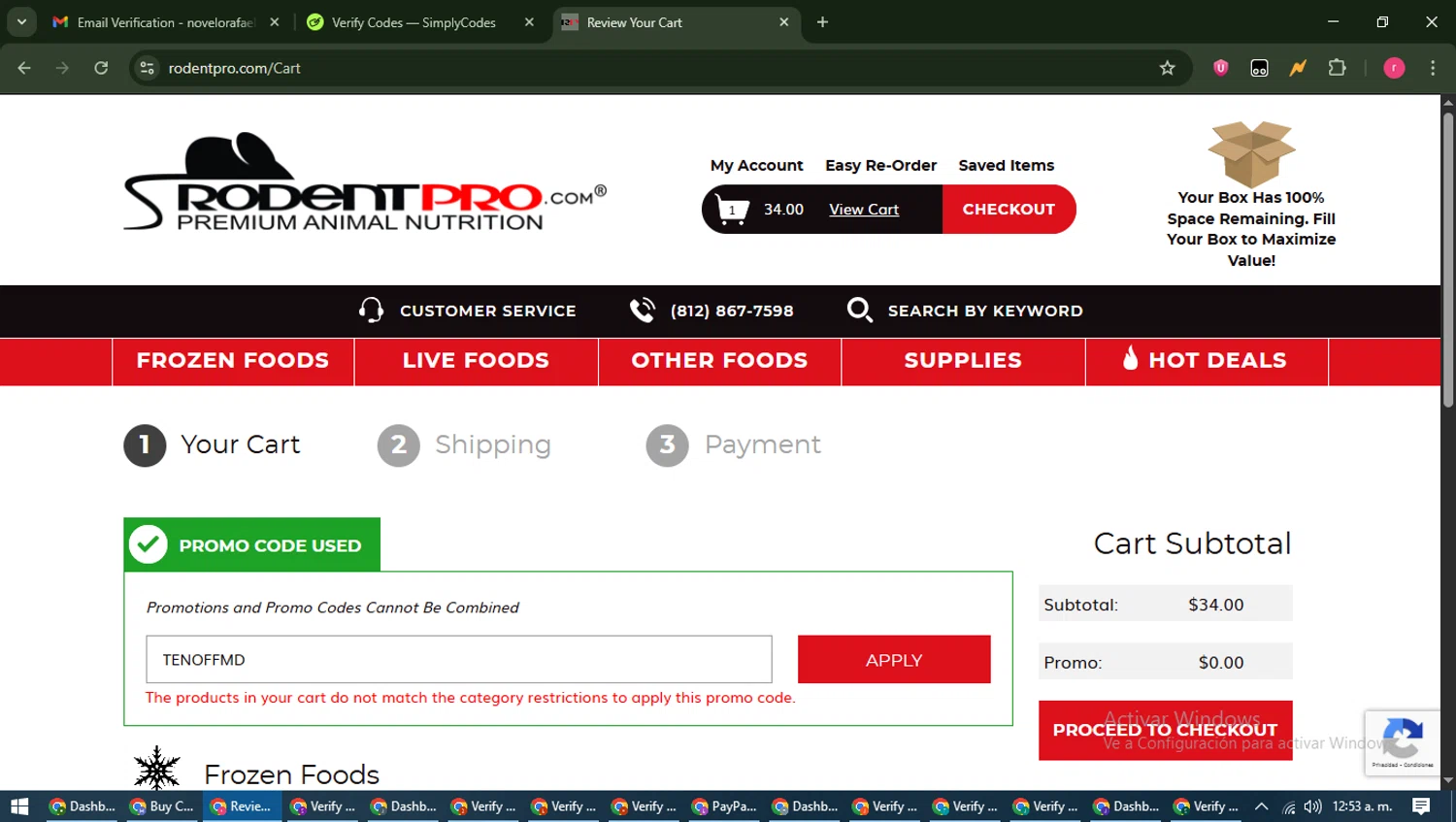
Task: Open the Frozen Foods menu
Action: coord(233,360)
